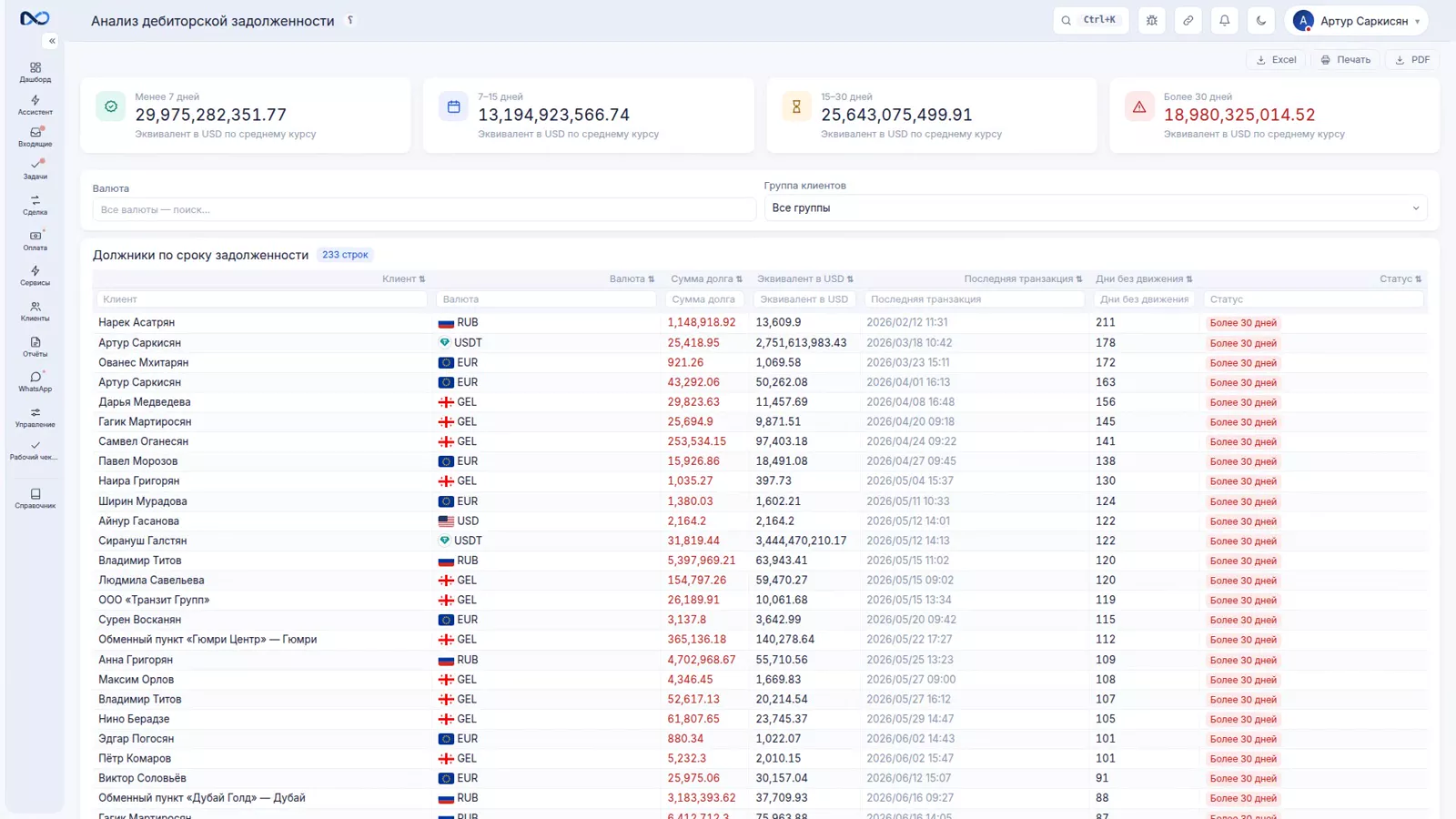Image resolution: width=1456 pixels, height=819 pixels.
Task: Click the Последняя транзакция filter field
Action: coord(974,299)
